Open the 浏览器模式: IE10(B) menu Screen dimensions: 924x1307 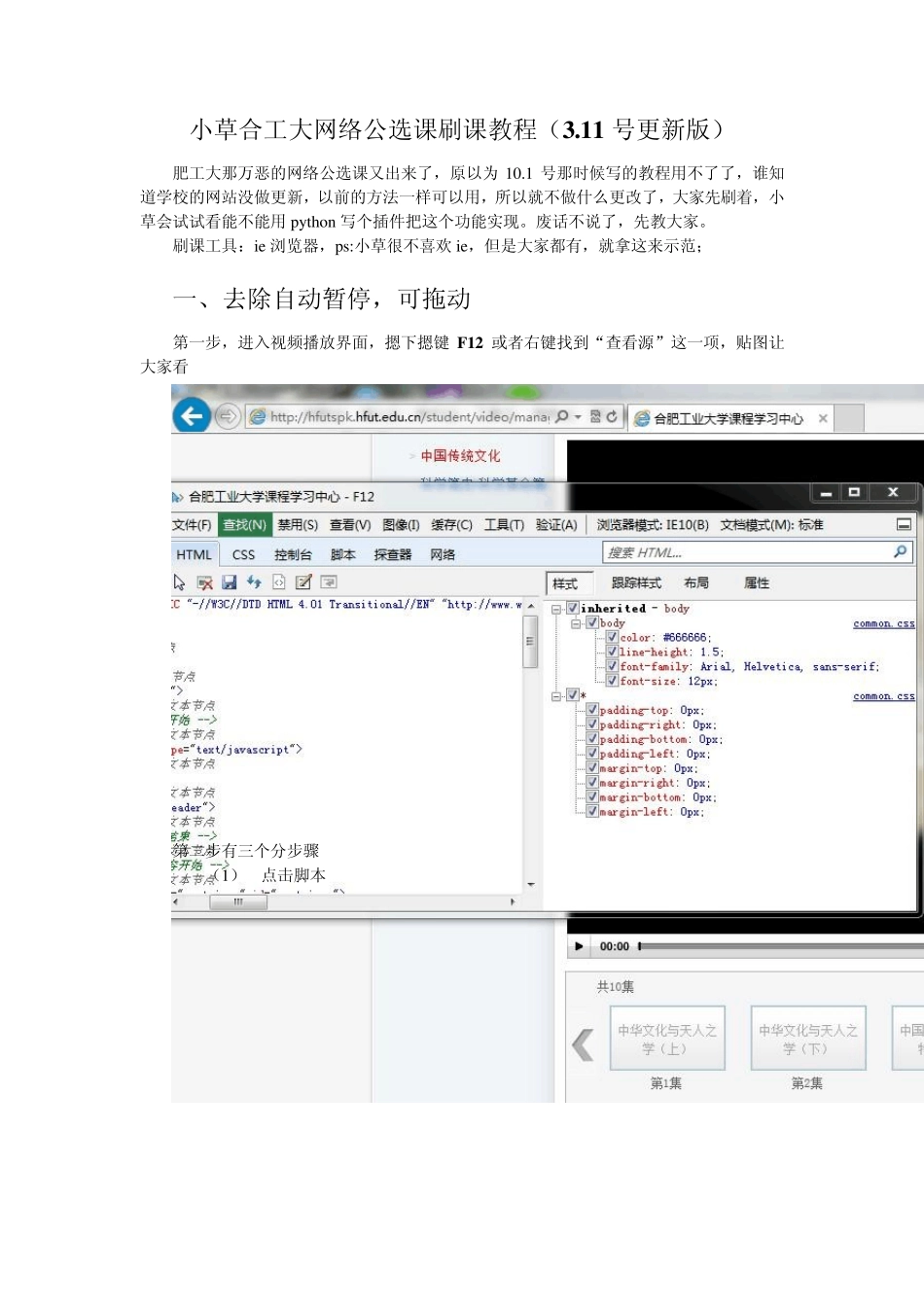point(653,524)
